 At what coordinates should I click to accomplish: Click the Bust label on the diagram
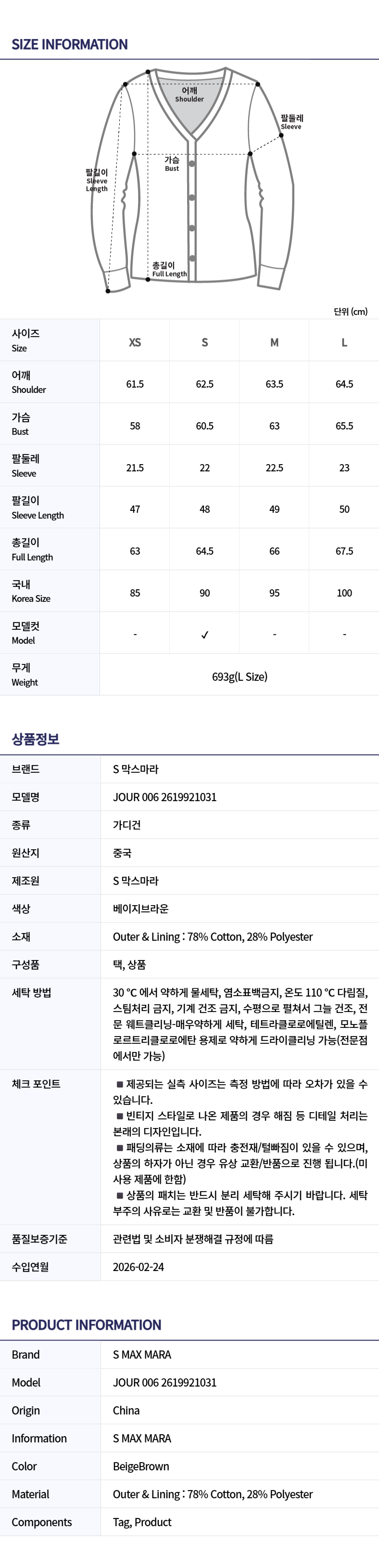[x=172, y=163]
